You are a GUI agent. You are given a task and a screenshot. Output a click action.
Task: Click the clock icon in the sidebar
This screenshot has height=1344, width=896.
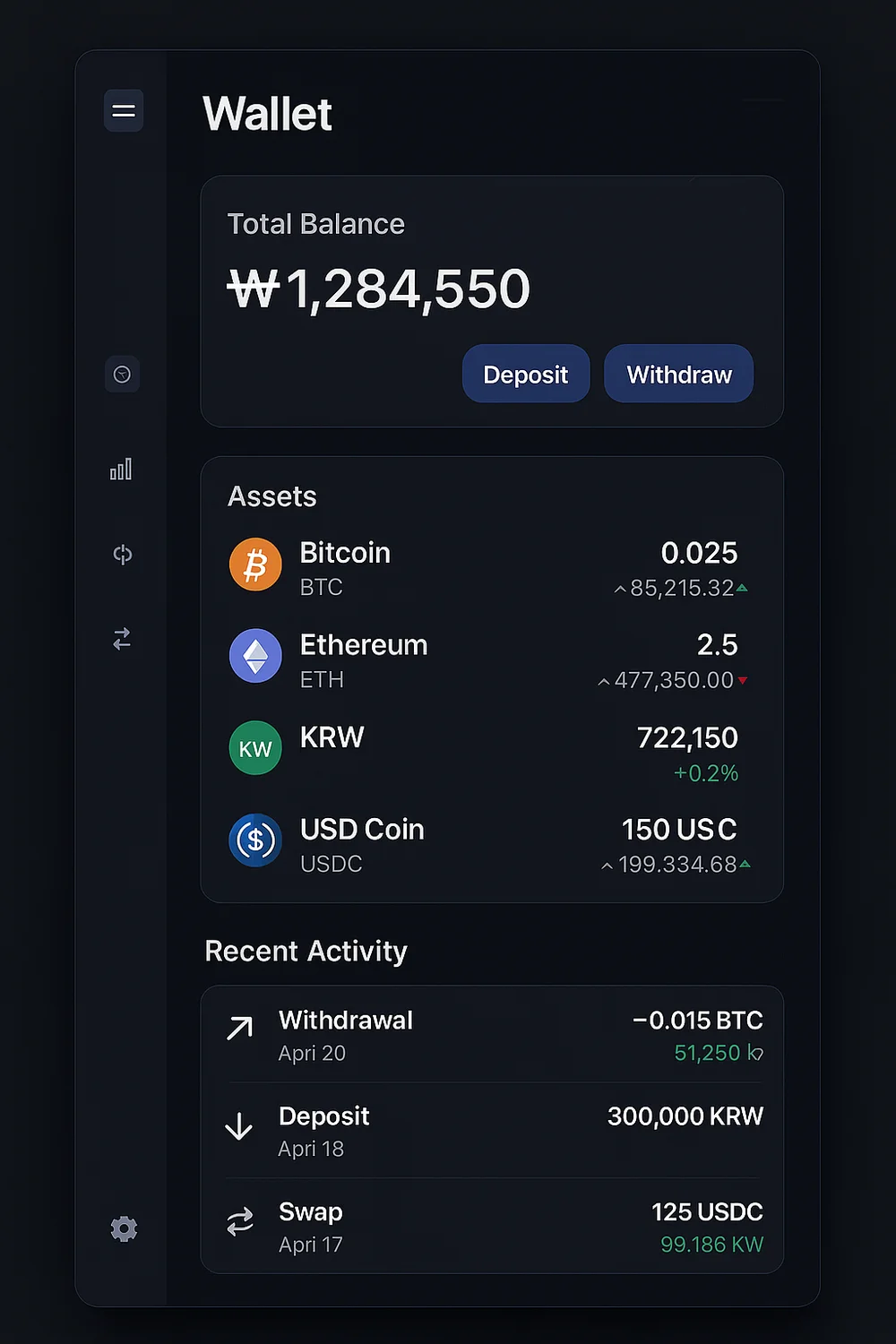123,375
